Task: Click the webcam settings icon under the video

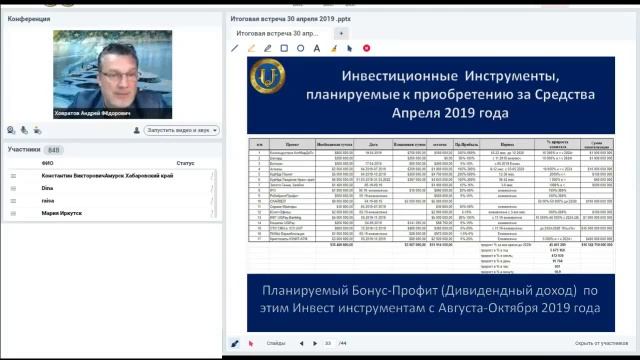Action: click(11, 130)
